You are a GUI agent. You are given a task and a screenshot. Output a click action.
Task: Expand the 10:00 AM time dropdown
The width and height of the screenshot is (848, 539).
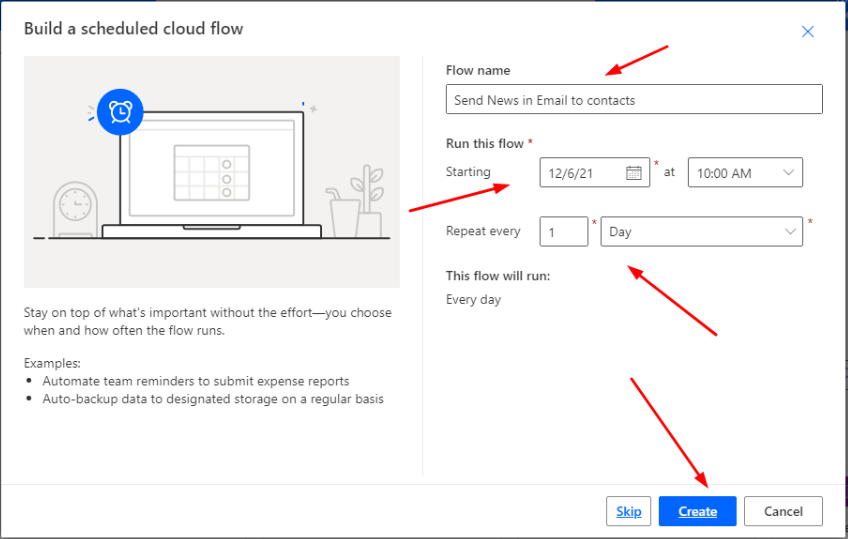coord(745,173)
